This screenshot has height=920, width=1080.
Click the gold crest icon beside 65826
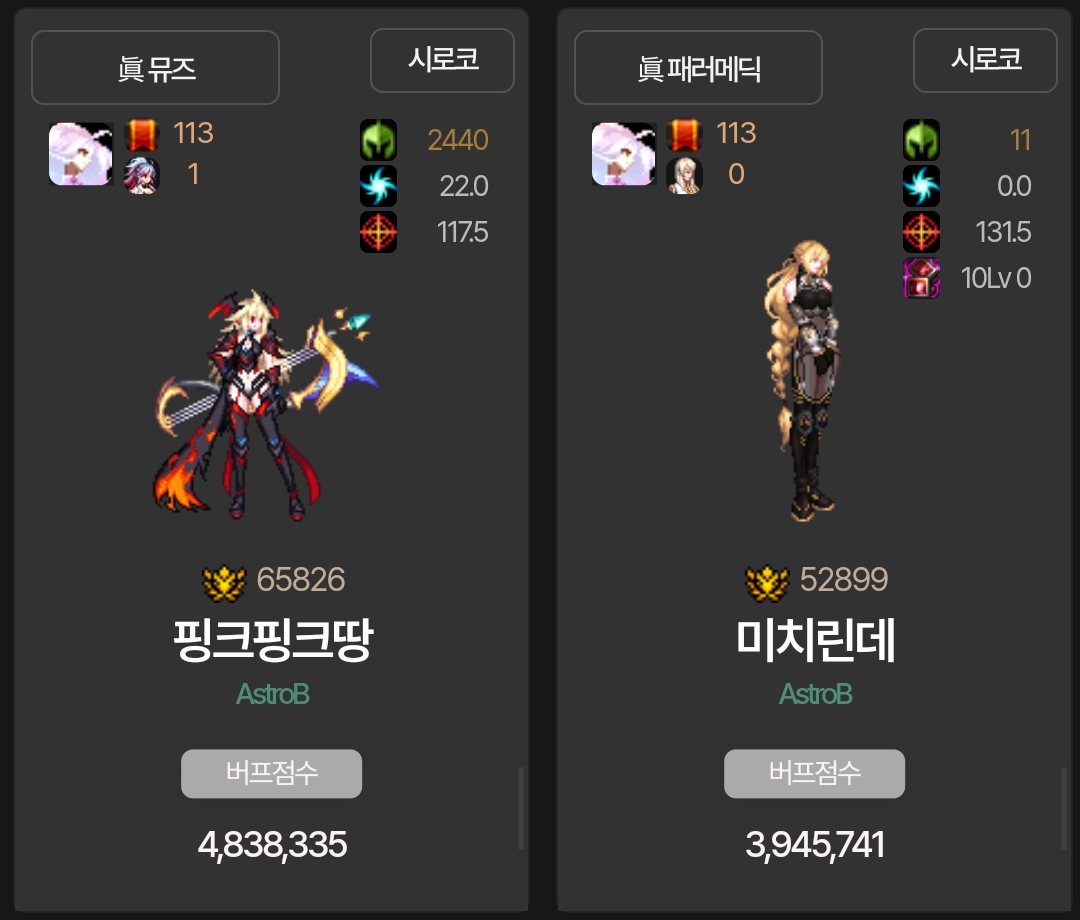click(224, 583)
